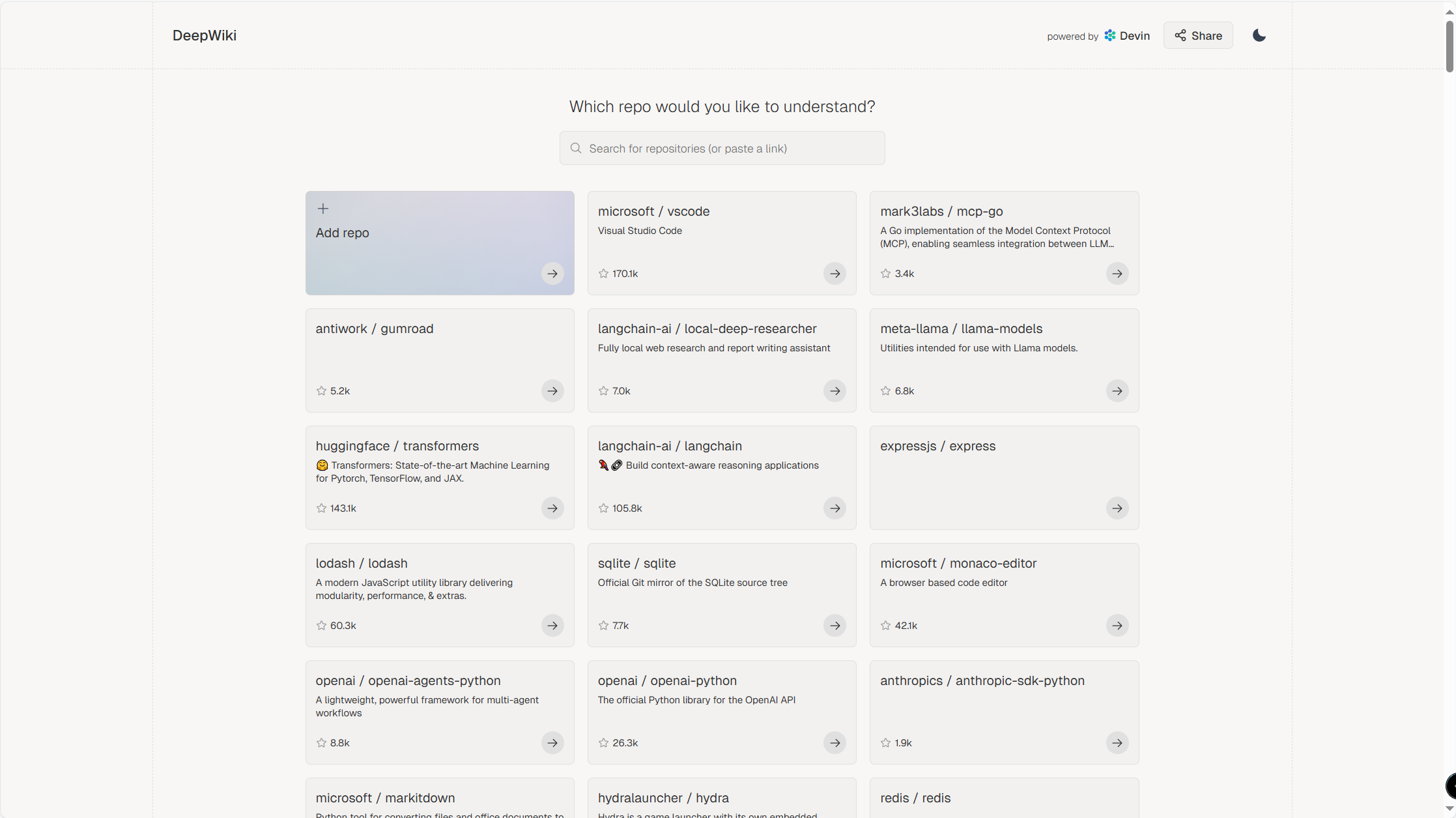Click star icon beside 105.8k on langchain
This screenshot has height=818, width=1456.
tap(603, 508)
